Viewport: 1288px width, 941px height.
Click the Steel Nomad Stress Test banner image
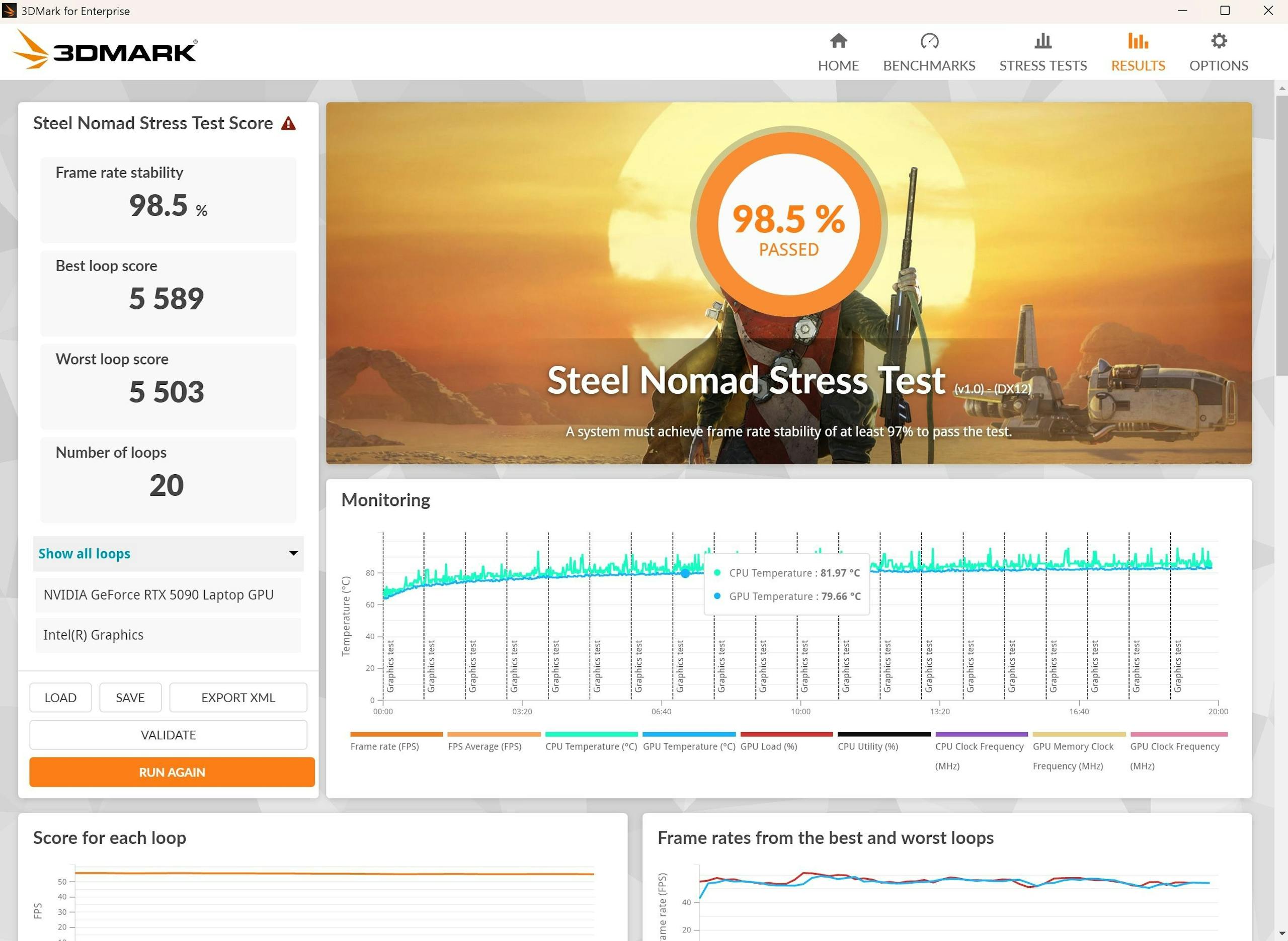789,283
